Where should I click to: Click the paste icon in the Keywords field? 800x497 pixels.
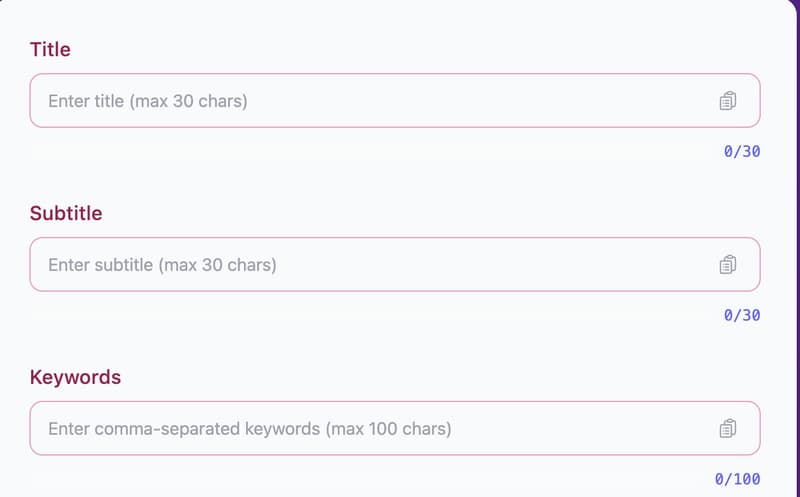coord(728,429)
